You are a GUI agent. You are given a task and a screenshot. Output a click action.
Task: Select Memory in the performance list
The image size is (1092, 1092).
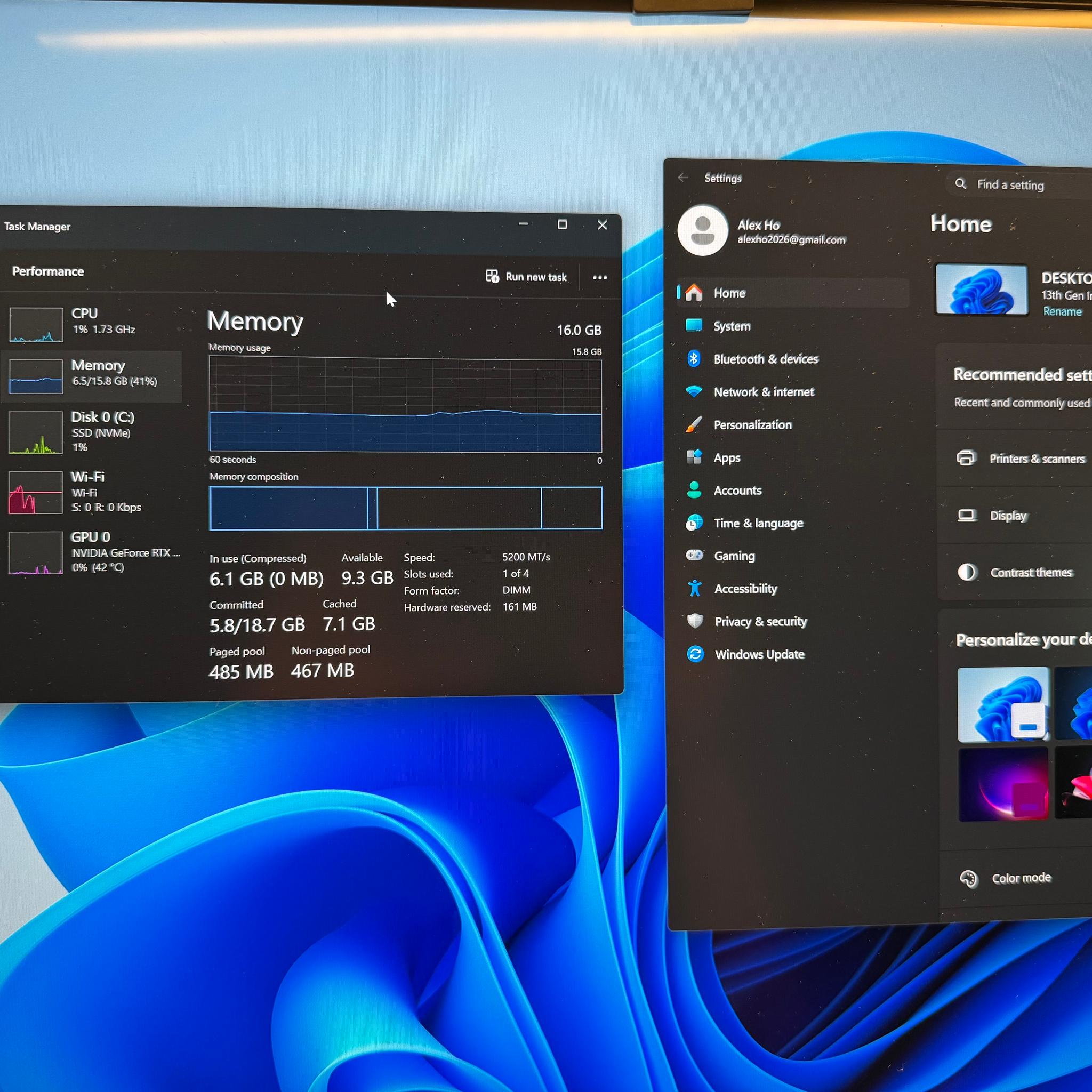92,376
